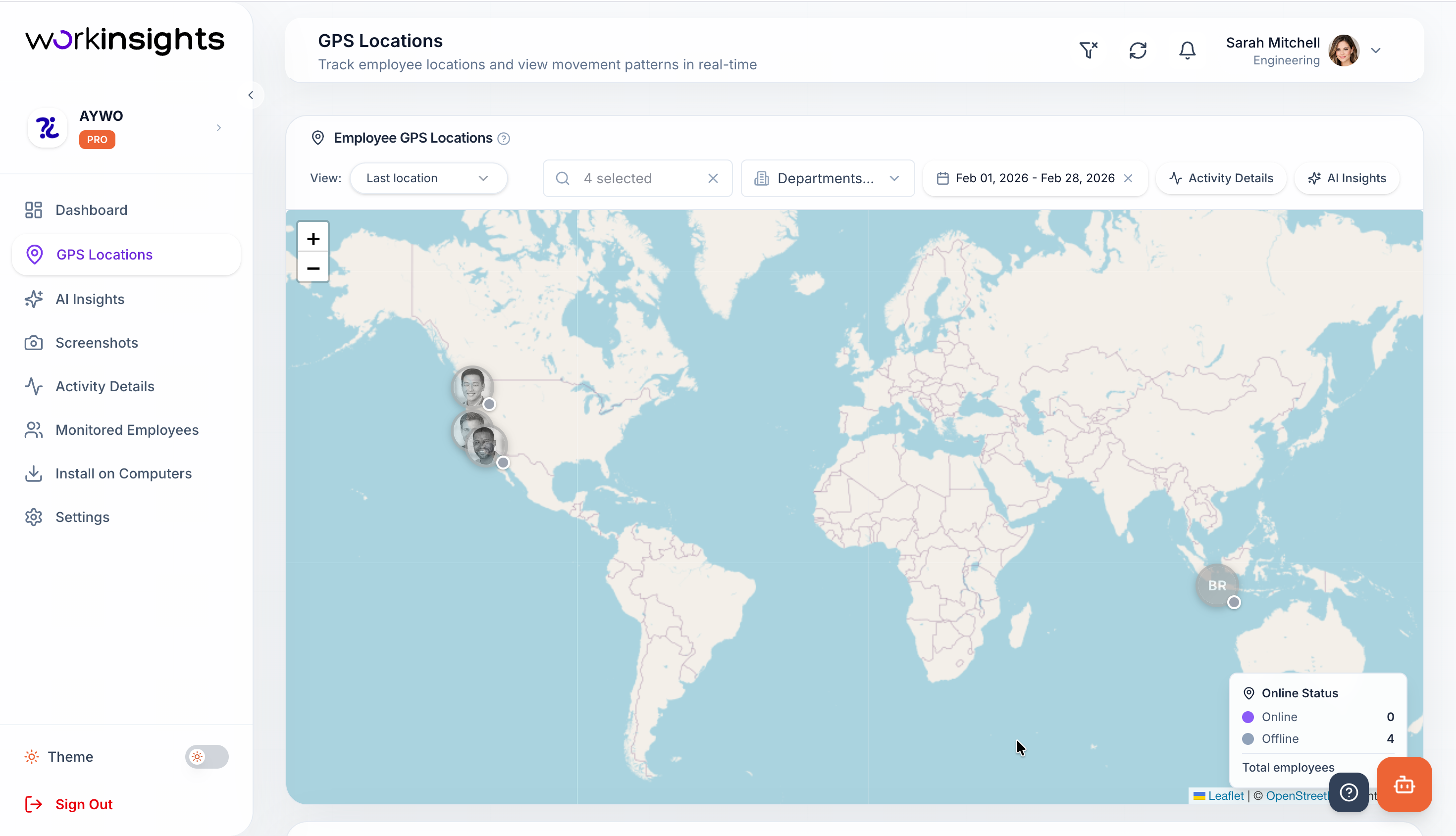Collapse the sidebar with the arrow
The image size is (1456, 836).
pyautogui.click(x=251, y=95)
